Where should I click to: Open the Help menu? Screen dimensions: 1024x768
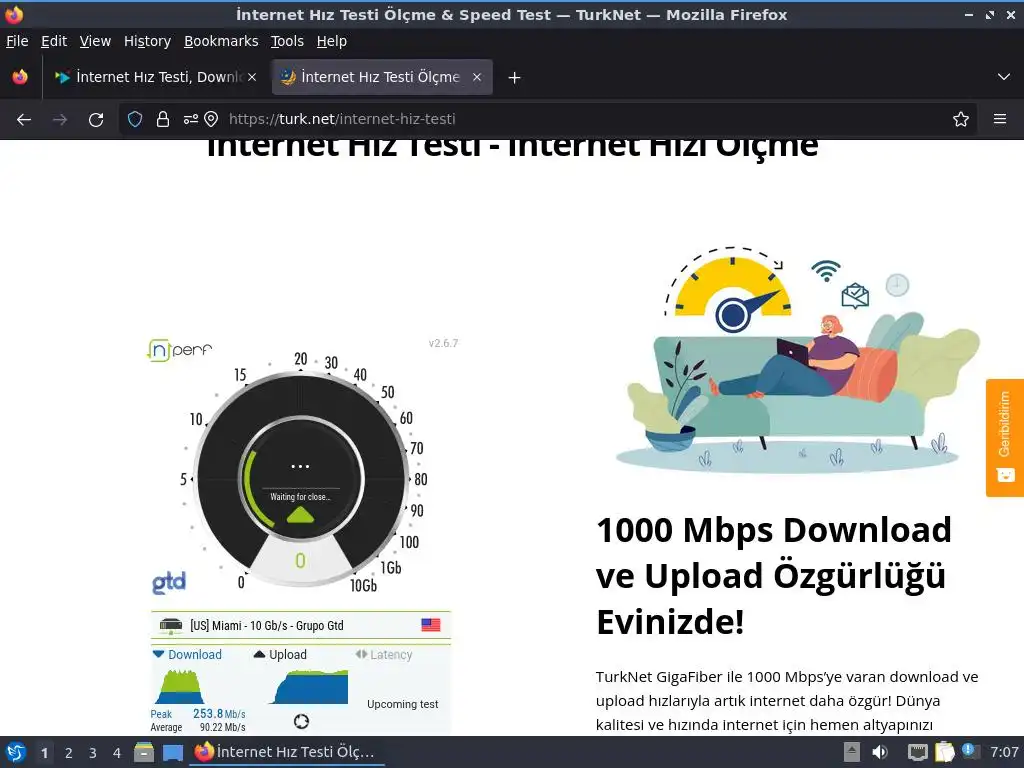point(332,41)
